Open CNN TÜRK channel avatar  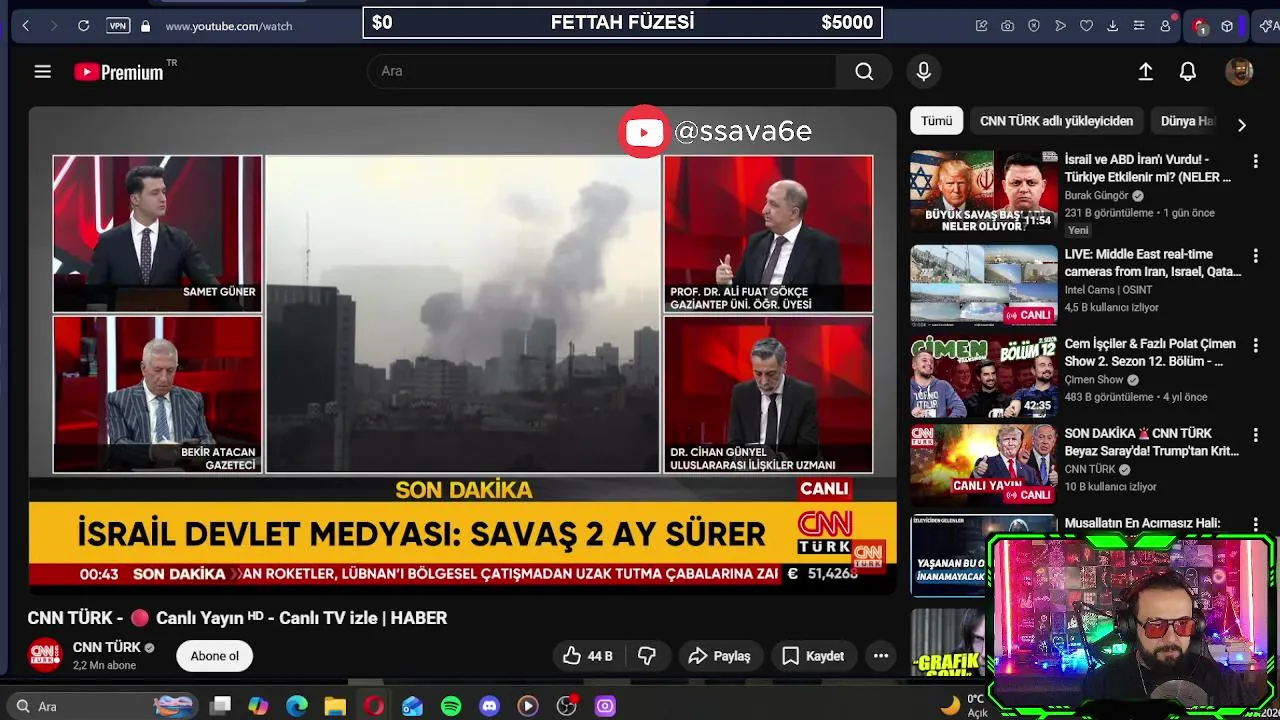pyautogui.click(x=45, y=655)
